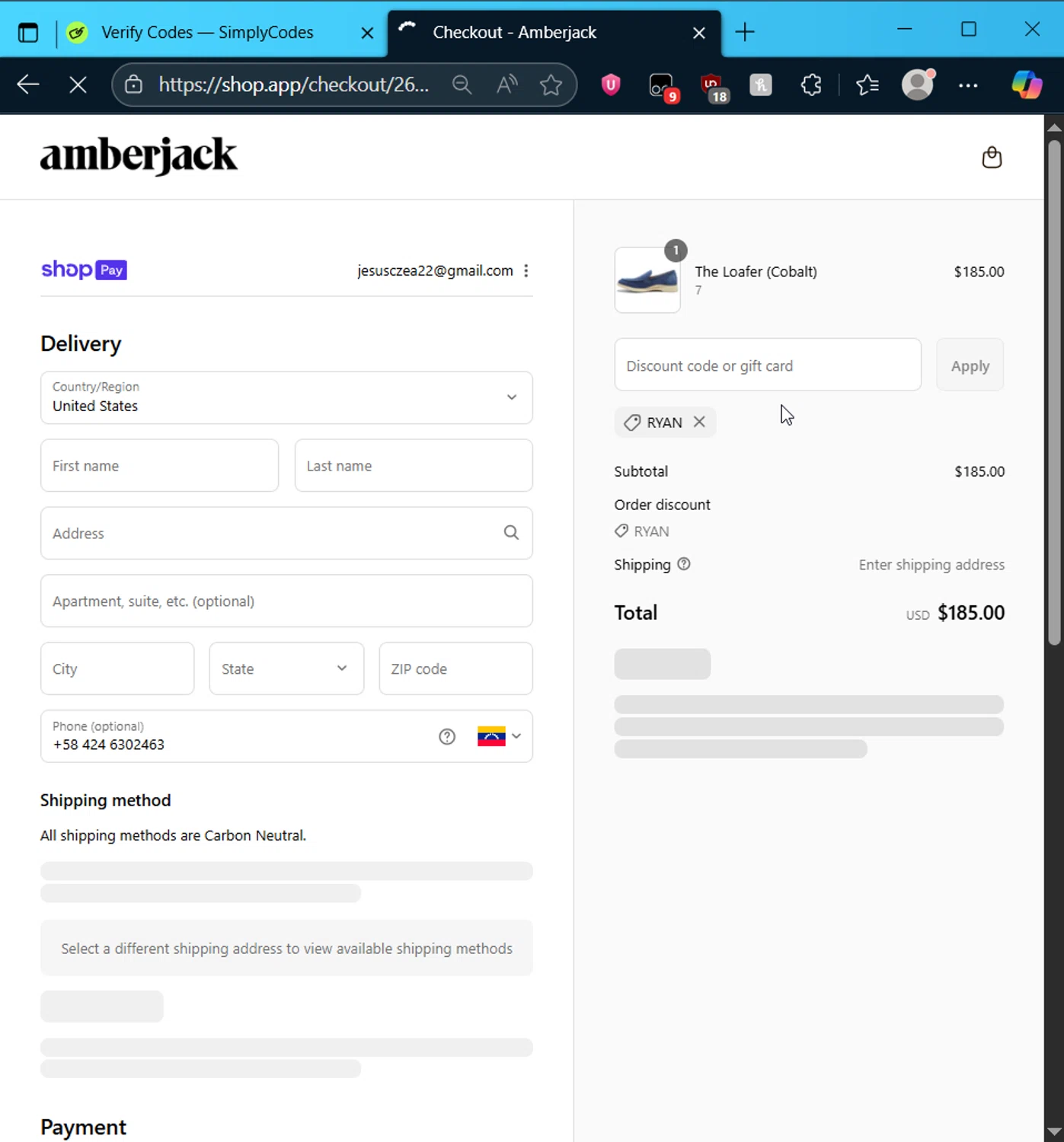Screen dimensions: 1064x1142
Task: Focus the First name field
Action: (159, 465)
